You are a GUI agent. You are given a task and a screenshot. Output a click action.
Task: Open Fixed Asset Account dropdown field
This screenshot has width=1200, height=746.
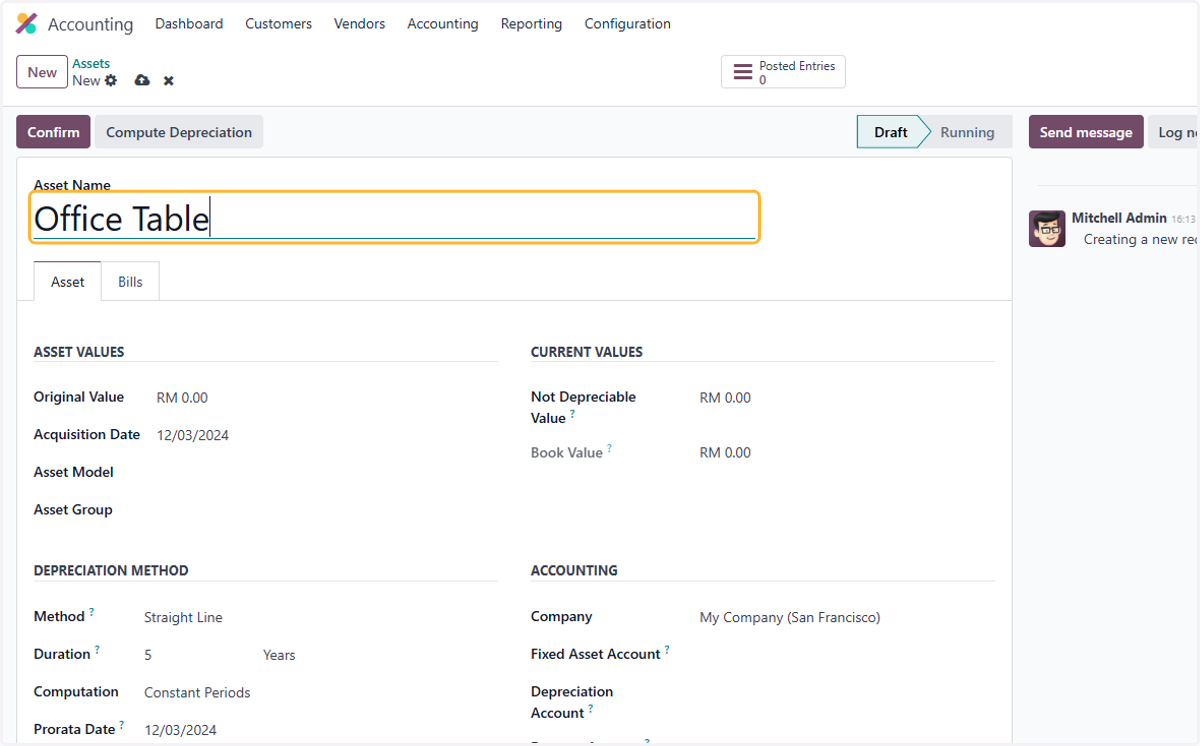(x=846, y=654)
